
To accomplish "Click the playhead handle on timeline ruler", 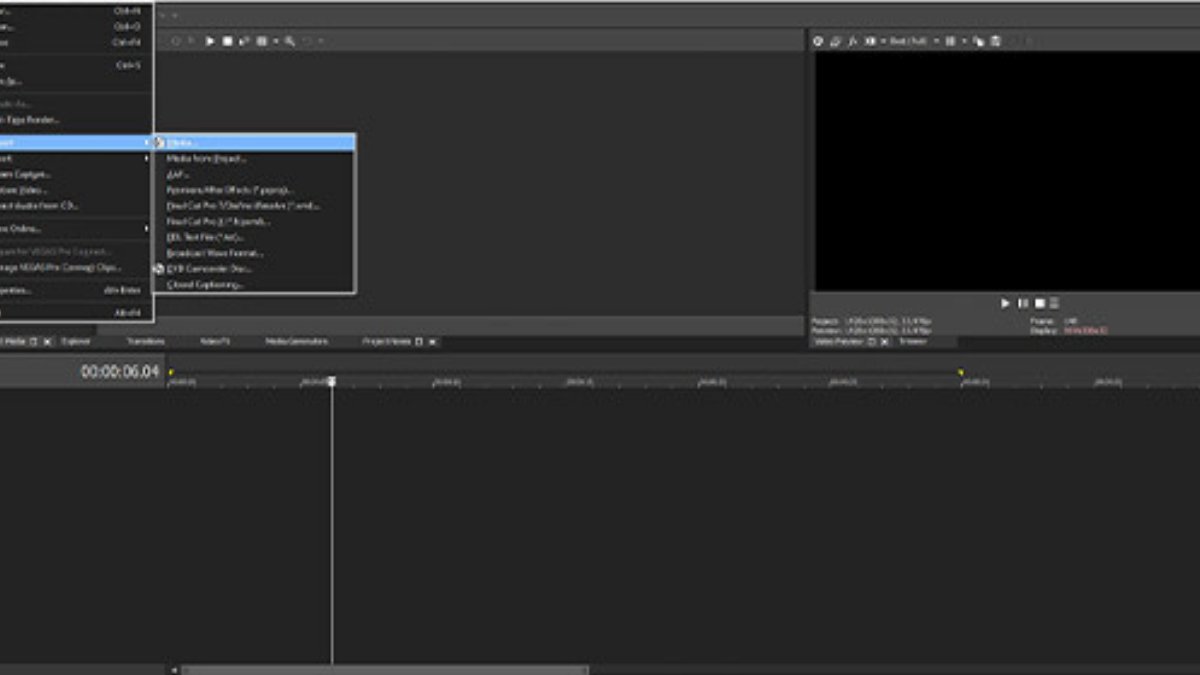I will (x=332, y=381).
